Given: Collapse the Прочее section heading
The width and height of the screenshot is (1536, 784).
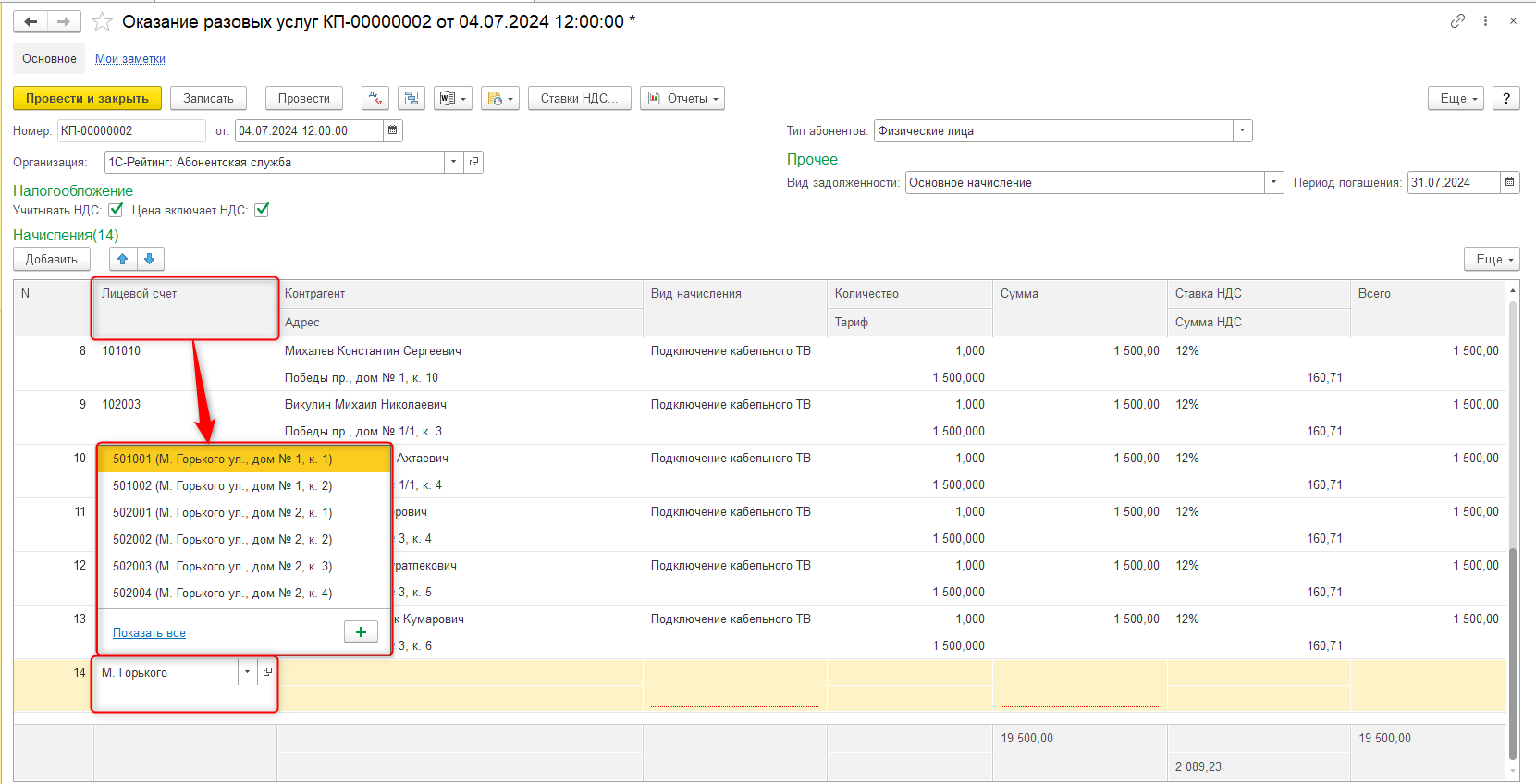Looking at the screenshot, I should (812, 159).
